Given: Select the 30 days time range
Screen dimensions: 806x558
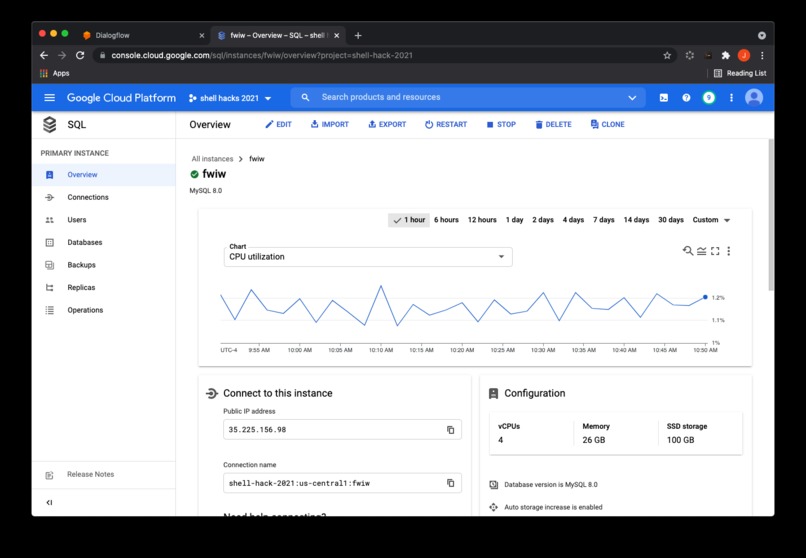Looking at the screenshot, I should tap(671, 220).
